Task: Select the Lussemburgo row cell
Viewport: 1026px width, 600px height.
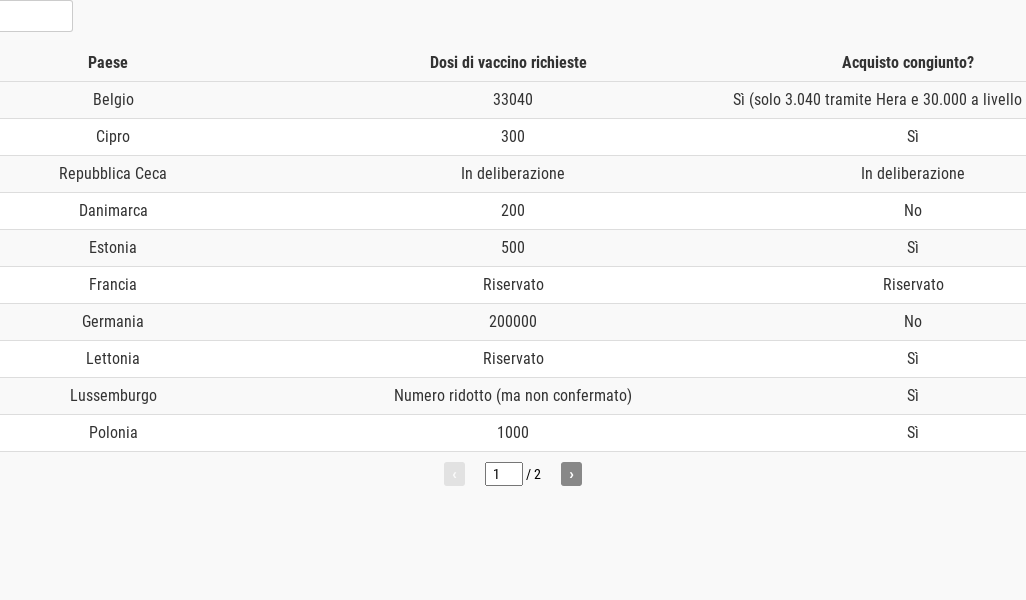Action: 113,396
